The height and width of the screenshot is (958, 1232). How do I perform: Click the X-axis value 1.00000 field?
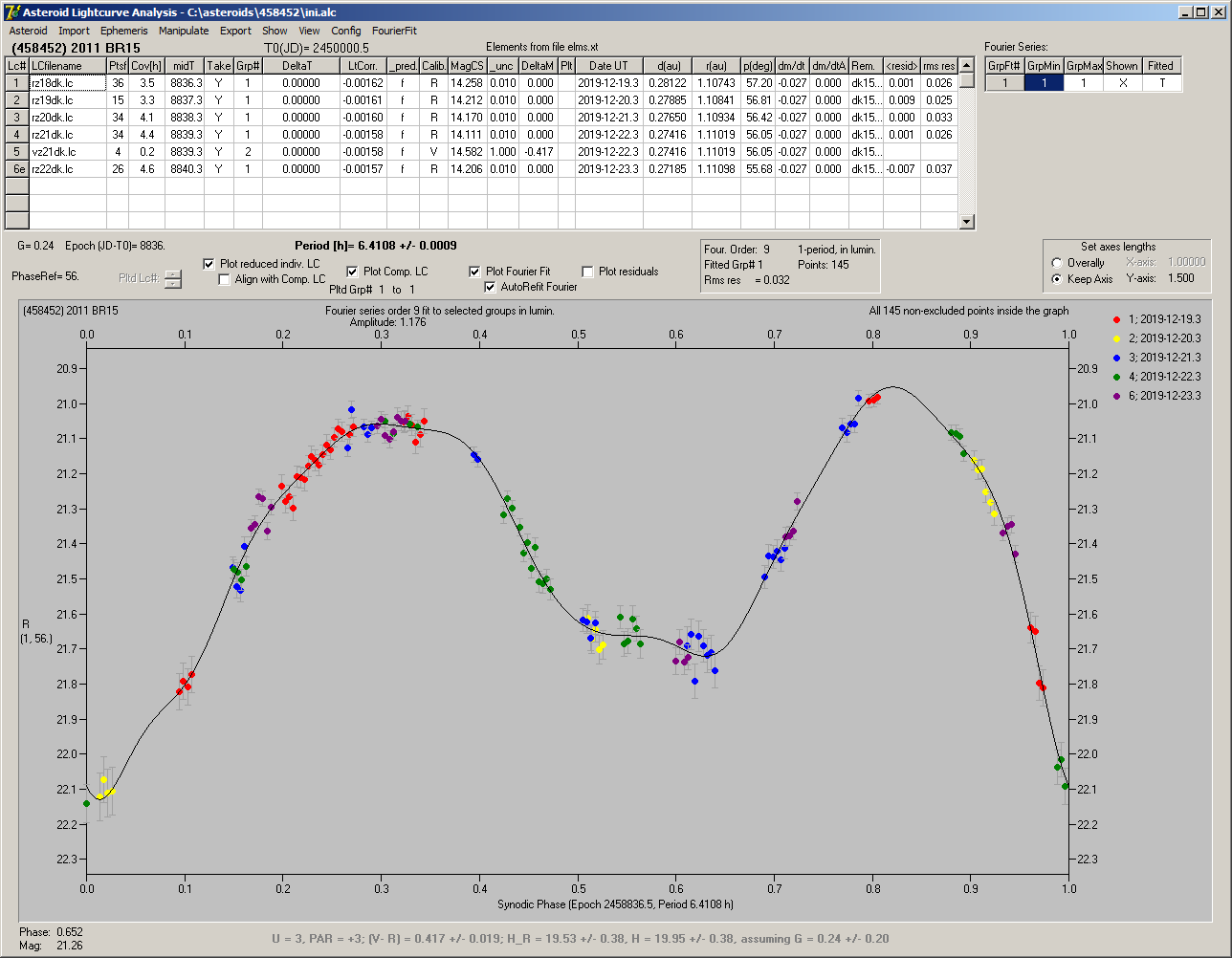point(1186,262)
